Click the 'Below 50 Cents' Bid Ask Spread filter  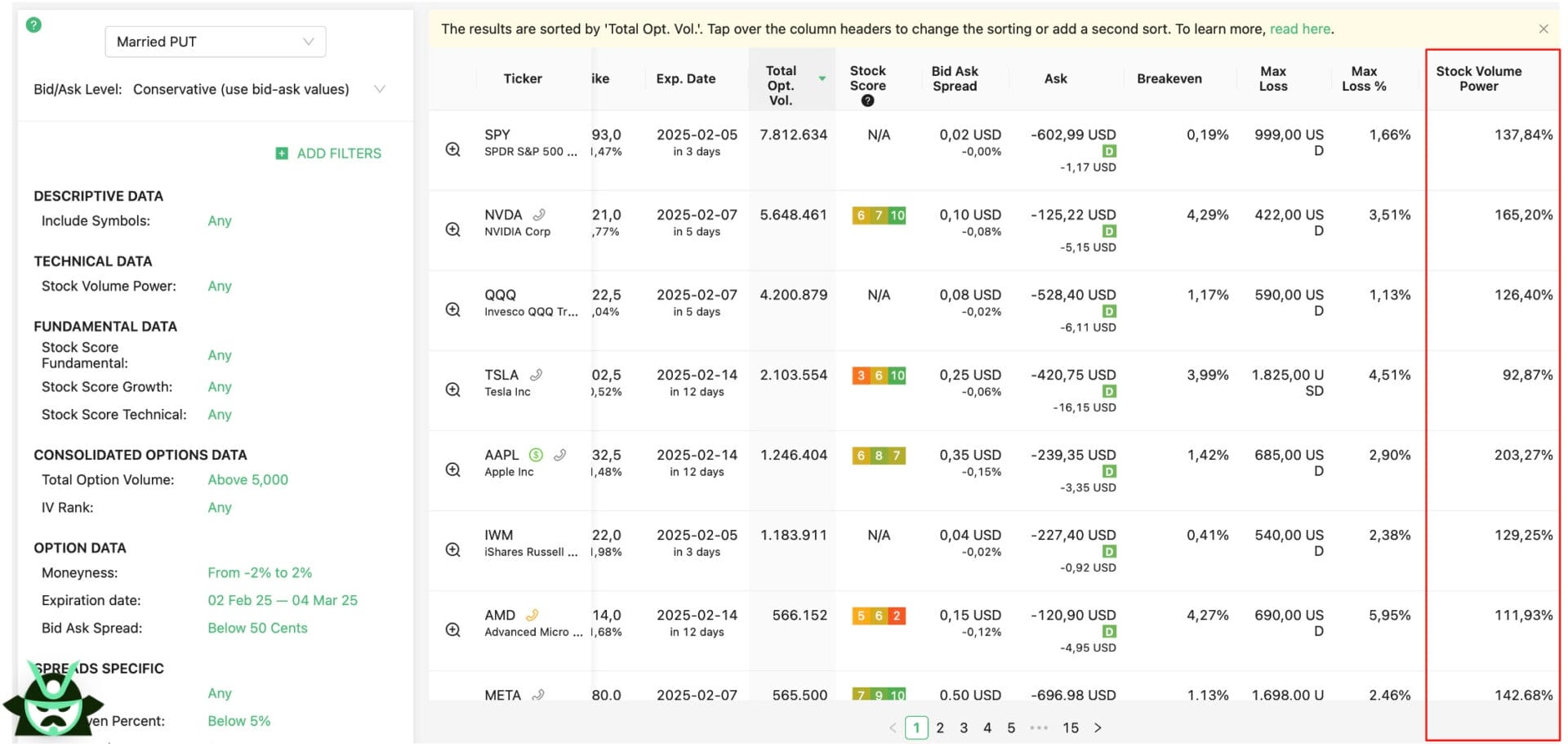point(257,628)
